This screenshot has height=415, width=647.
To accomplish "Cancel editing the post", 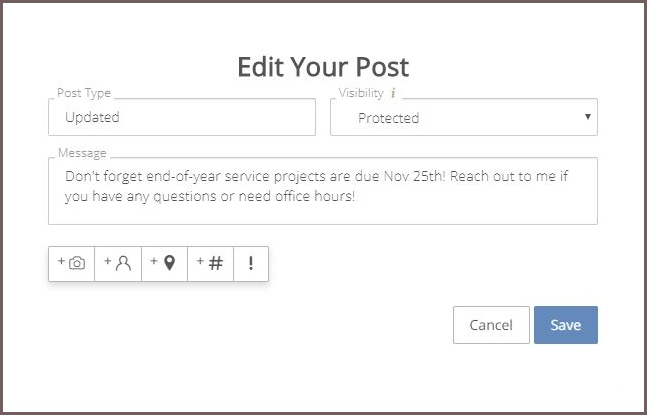I will pyautogui.click(x=491, y=325).
